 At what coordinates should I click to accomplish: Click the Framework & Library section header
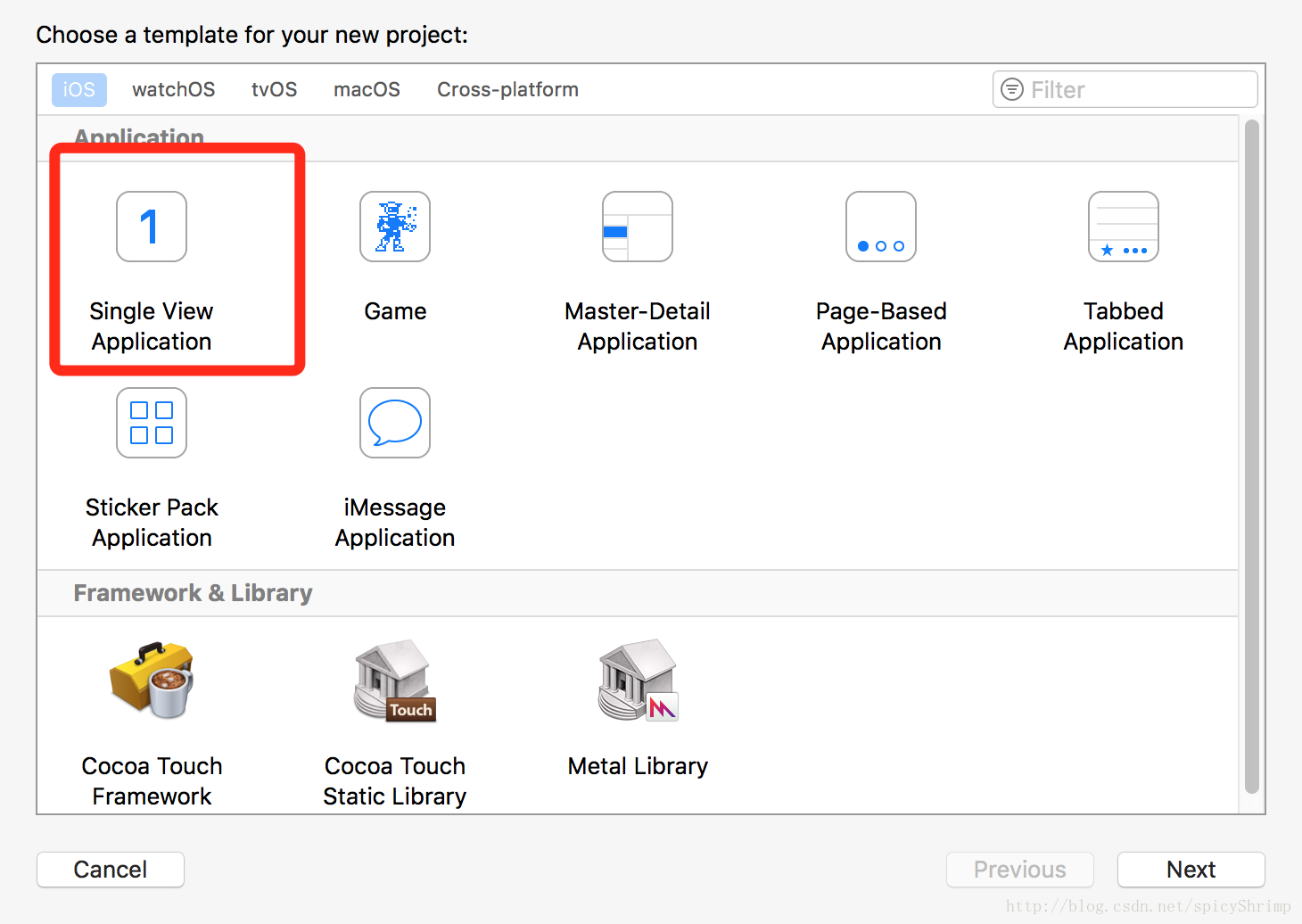click(x=193, y=593)
